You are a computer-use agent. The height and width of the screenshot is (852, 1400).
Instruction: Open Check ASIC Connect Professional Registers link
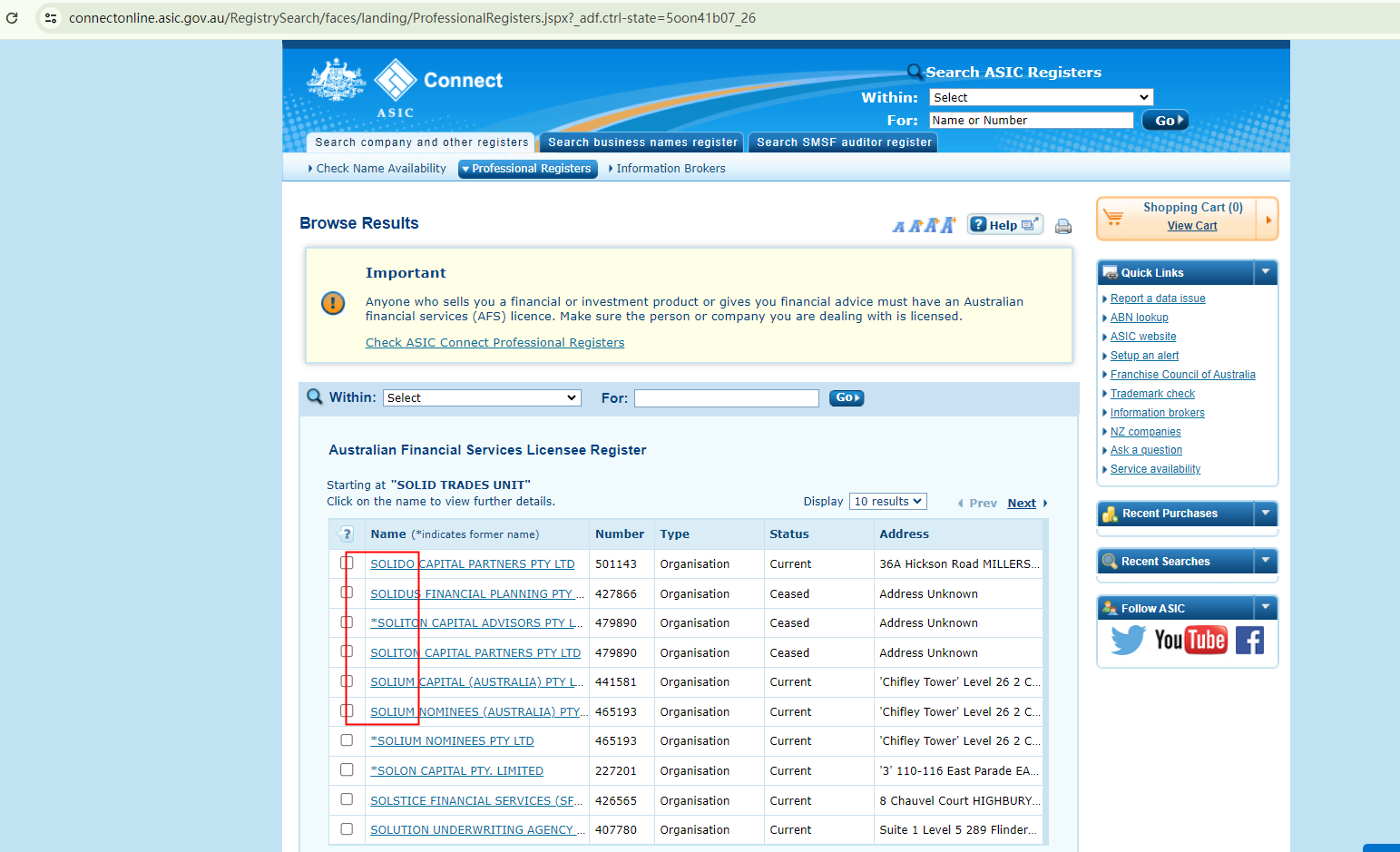click(x=494, y=343)
